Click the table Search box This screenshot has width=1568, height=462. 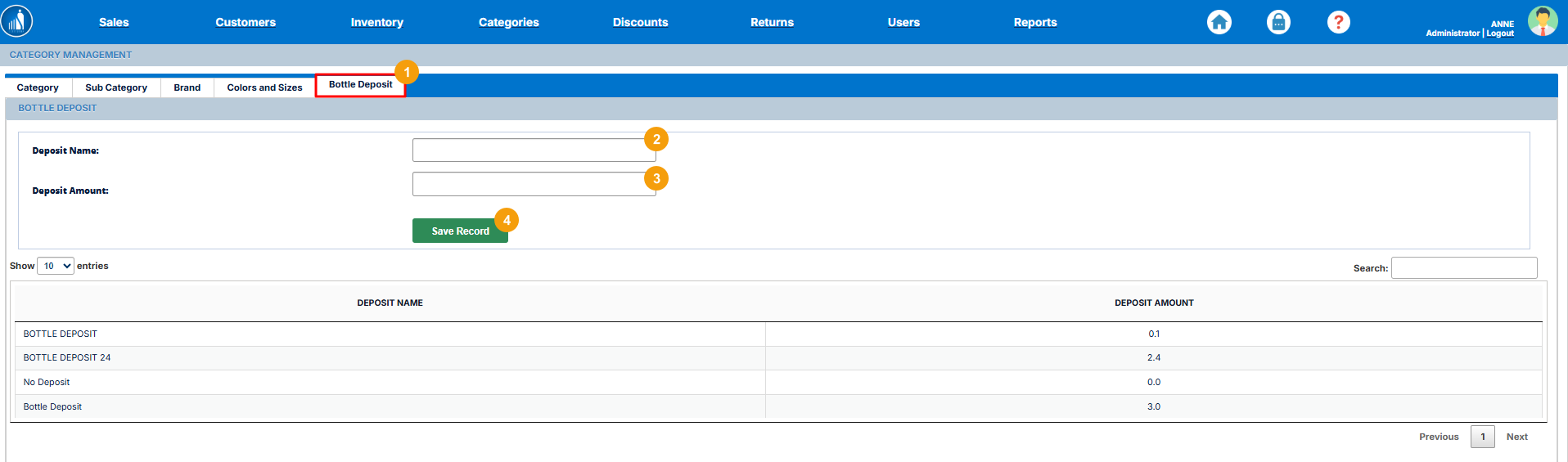click(1463, 268)
